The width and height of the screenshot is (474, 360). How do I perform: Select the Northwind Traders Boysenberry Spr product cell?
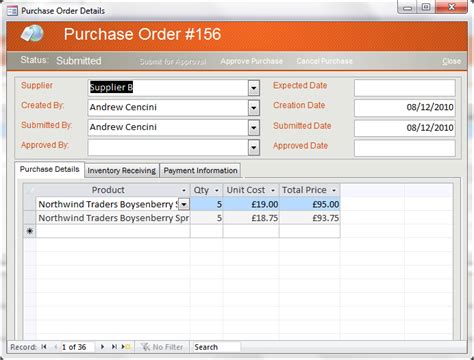pos(113,218)
